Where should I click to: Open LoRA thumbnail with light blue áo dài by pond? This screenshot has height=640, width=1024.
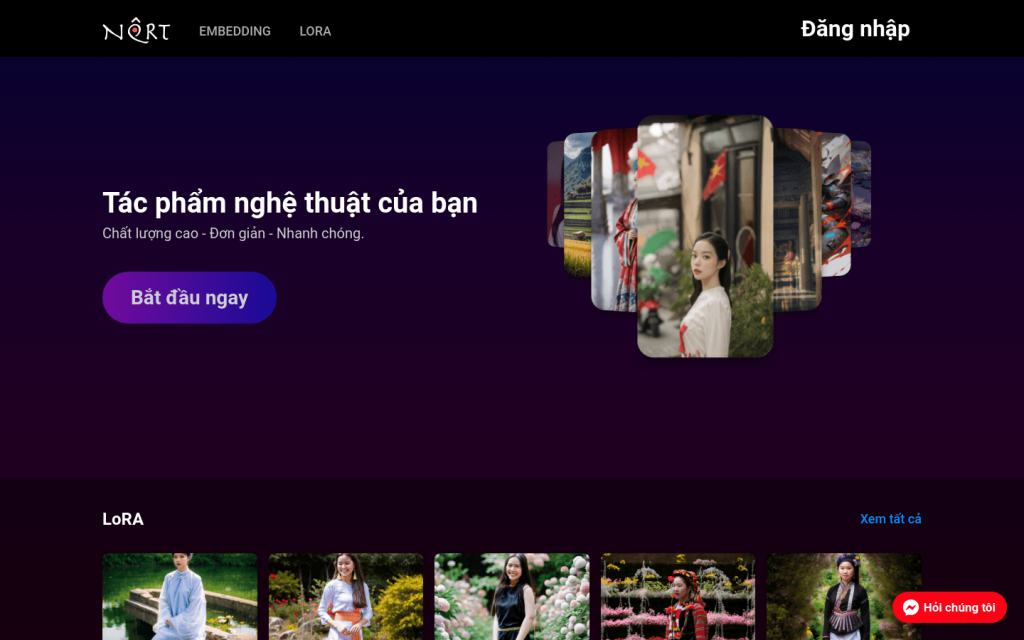180,596
